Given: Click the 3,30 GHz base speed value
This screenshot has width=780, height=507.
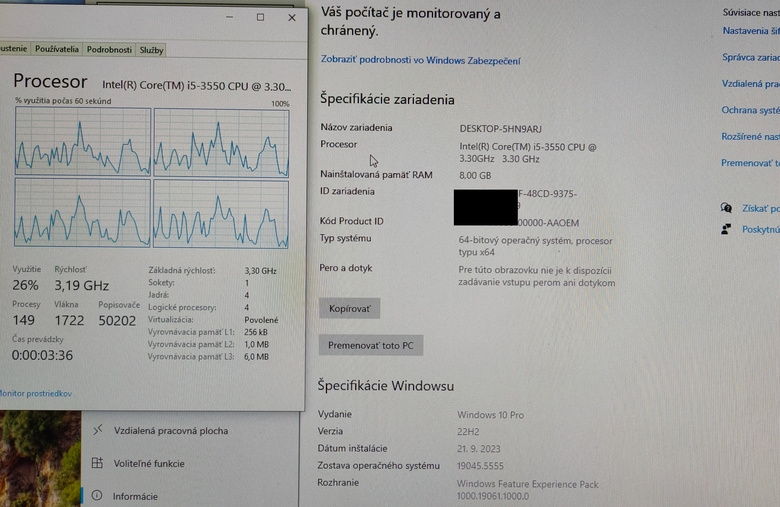Looking at the screenshot, I should pos(260,271).
